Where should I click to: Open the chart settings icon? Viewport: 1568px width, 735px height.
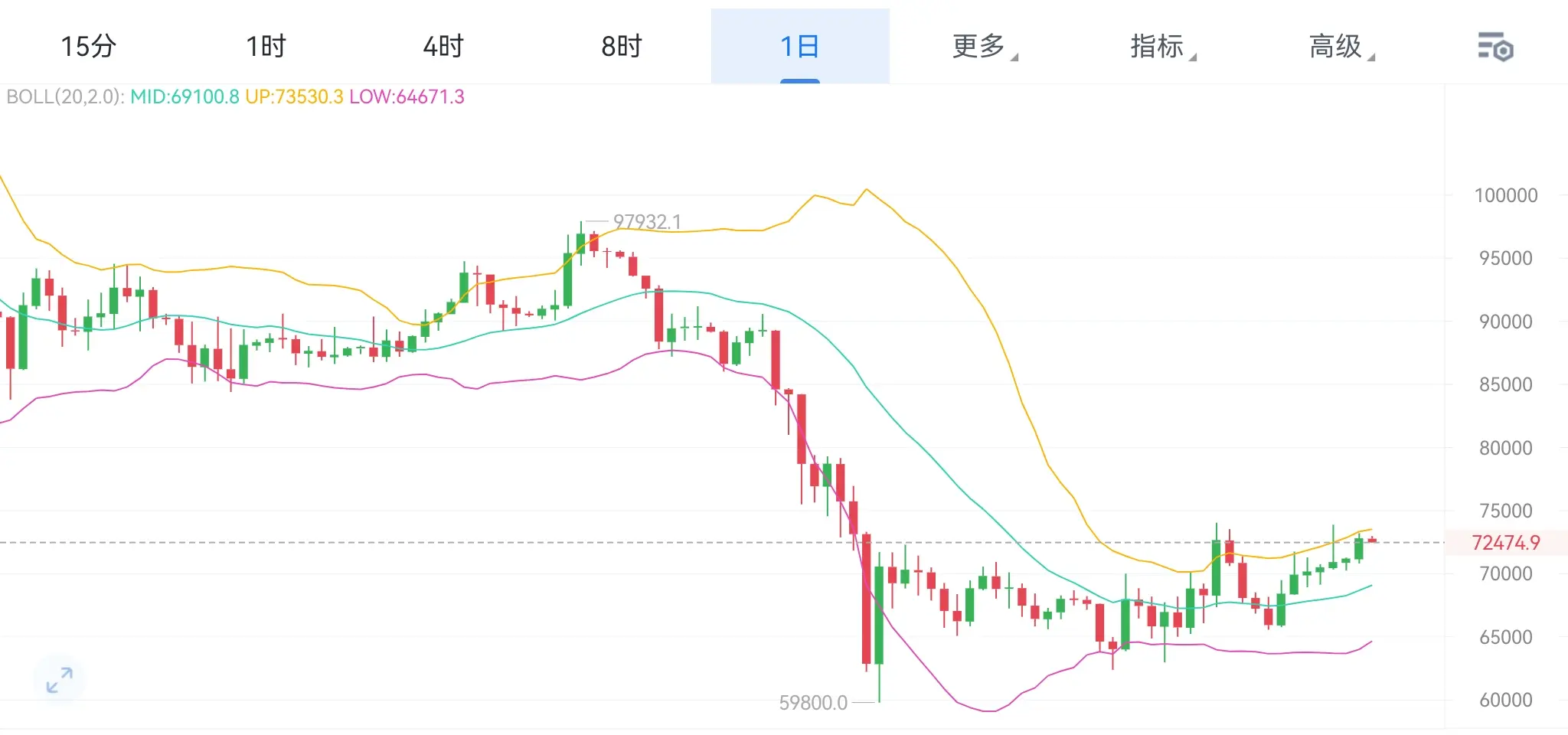pyautogui.click(x=1494, y=47)
